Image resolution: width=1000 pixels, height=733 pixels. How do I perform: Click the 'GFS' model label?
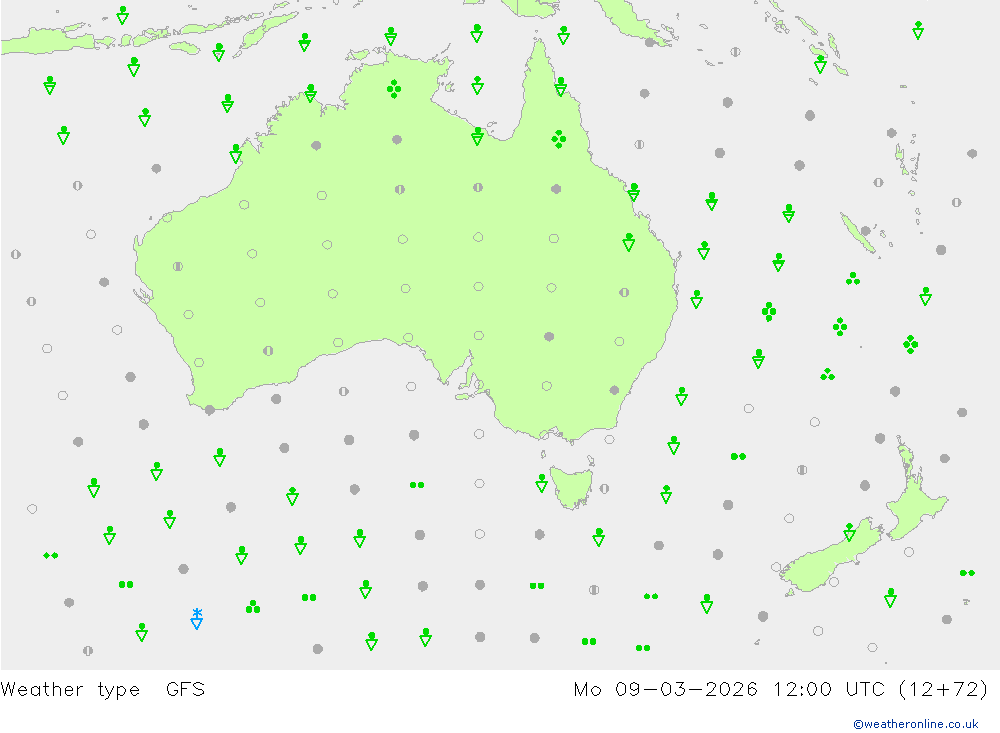coord(185,689)
